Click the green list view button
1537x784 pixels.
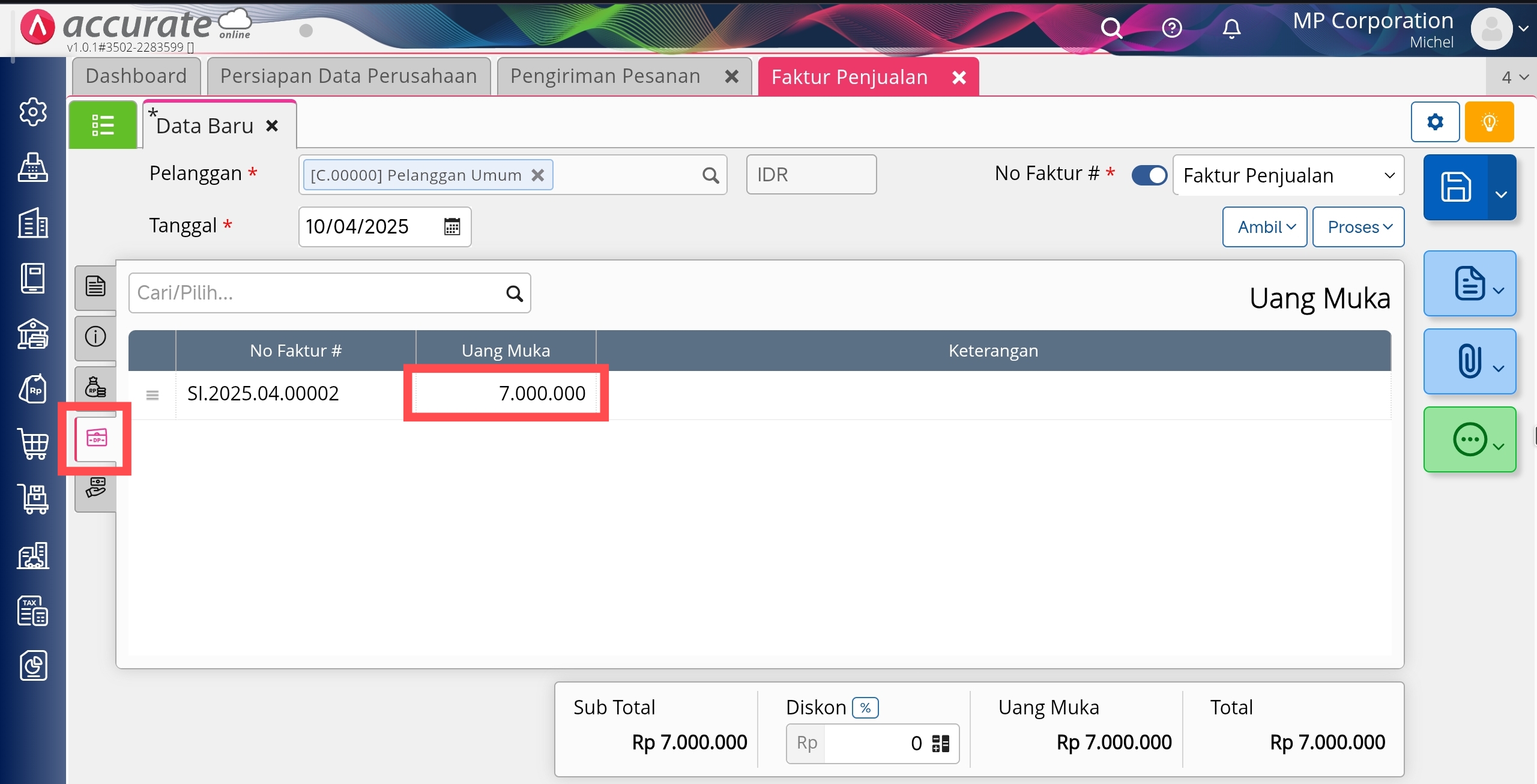103,125
